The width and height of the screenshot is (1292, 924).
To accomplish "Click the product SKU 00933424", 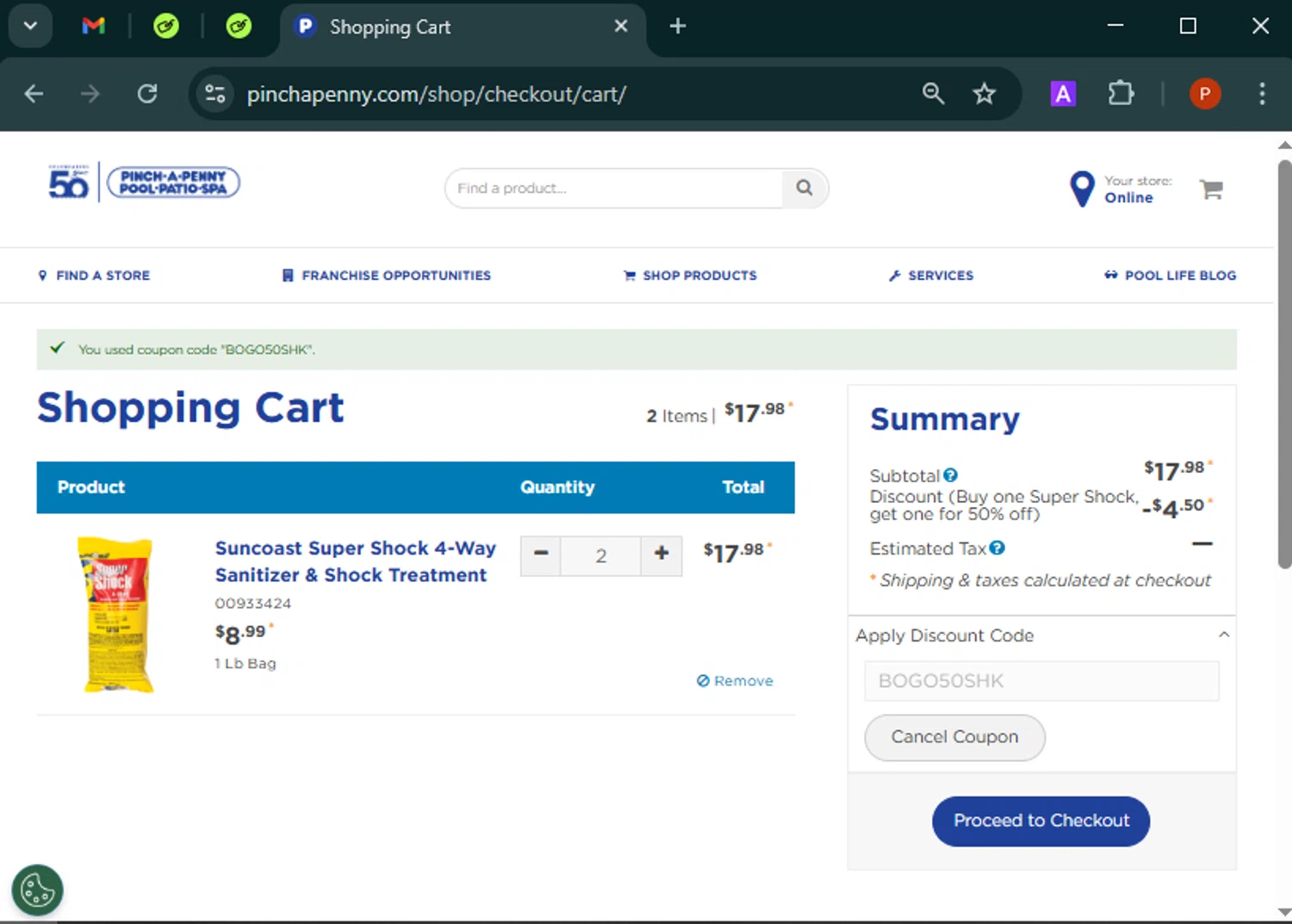I will click(253, 603).
